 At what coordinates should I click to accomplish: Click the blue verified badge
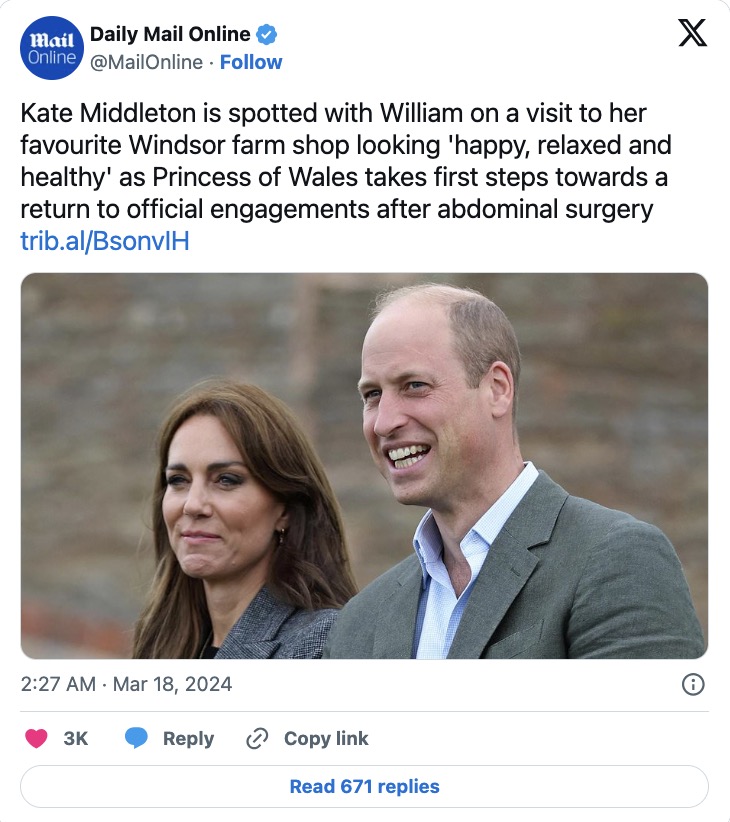[266, 35]
